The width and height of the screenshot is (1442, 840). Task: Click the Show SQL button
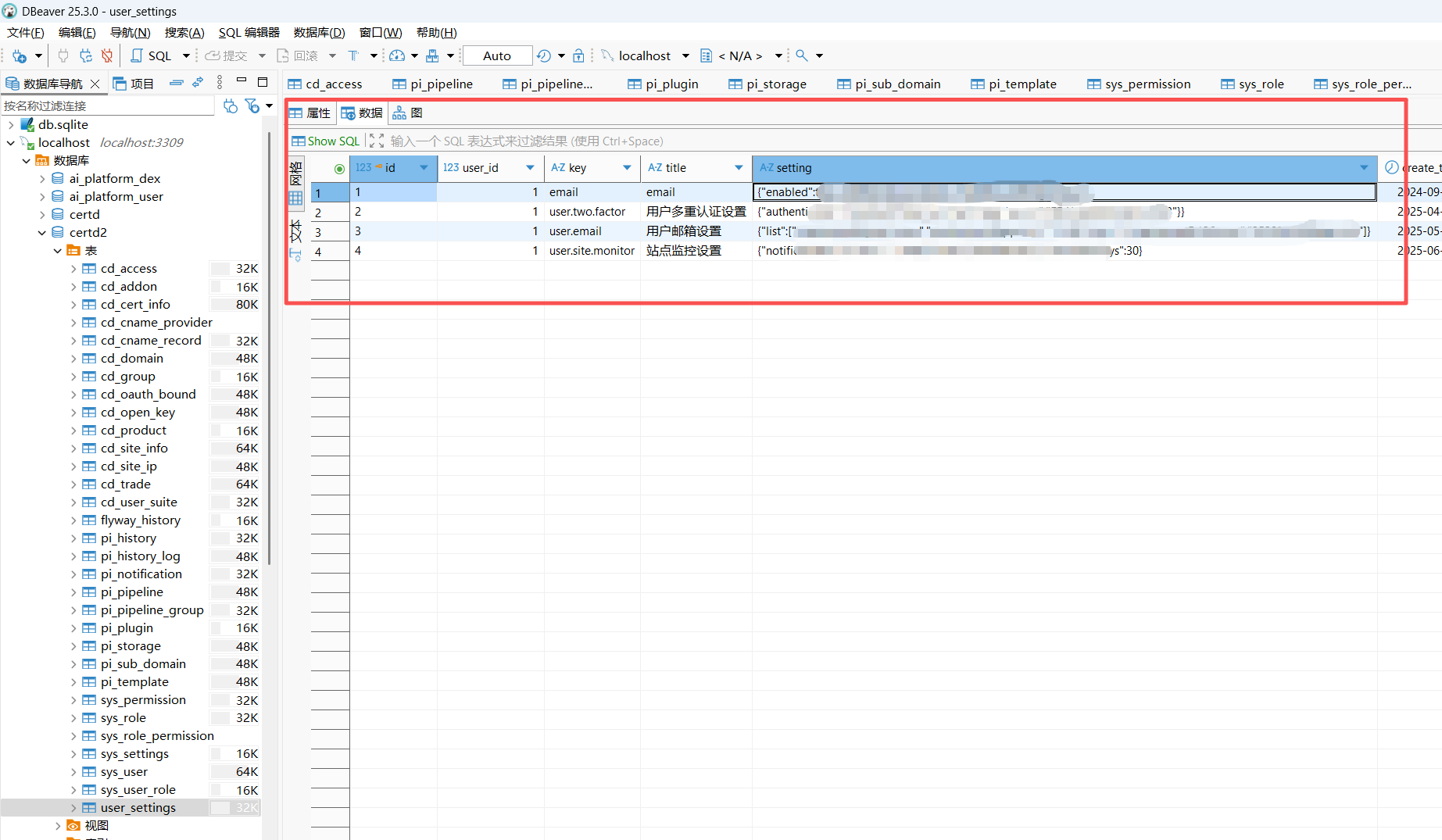(326, 141)
